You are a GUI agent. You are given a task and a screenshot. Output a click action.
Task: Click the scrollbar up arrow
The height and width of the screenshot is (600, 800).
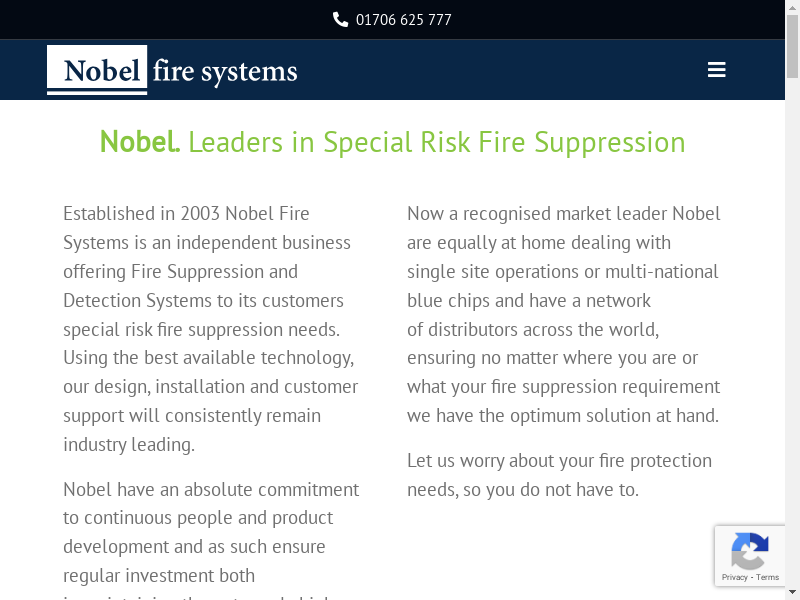(793, 7)
